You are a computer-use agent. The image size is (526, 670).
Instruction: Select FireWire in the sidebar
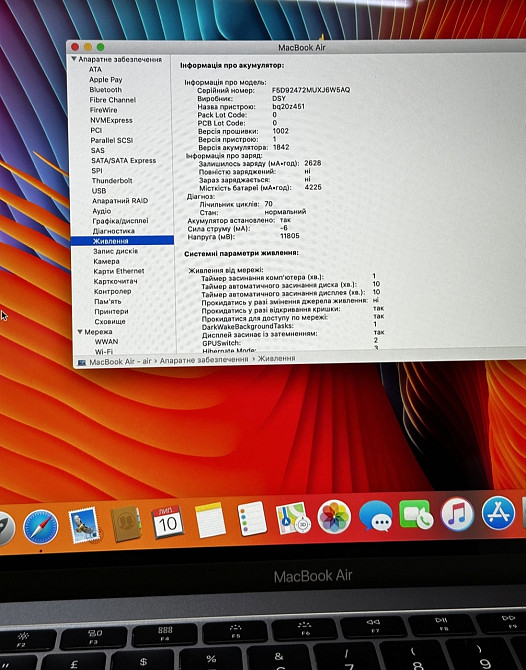coord(103,110)
